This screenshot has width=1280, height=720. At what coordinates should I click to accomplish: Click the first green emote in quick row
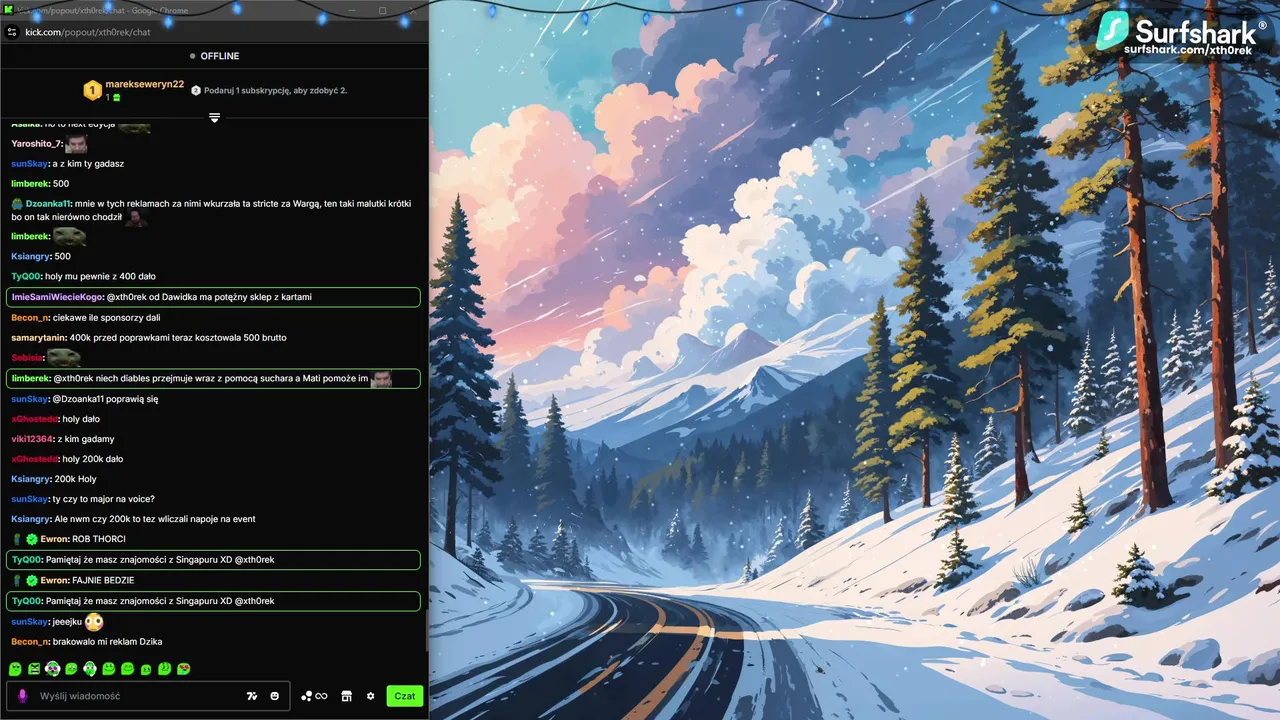coord(15,669)
